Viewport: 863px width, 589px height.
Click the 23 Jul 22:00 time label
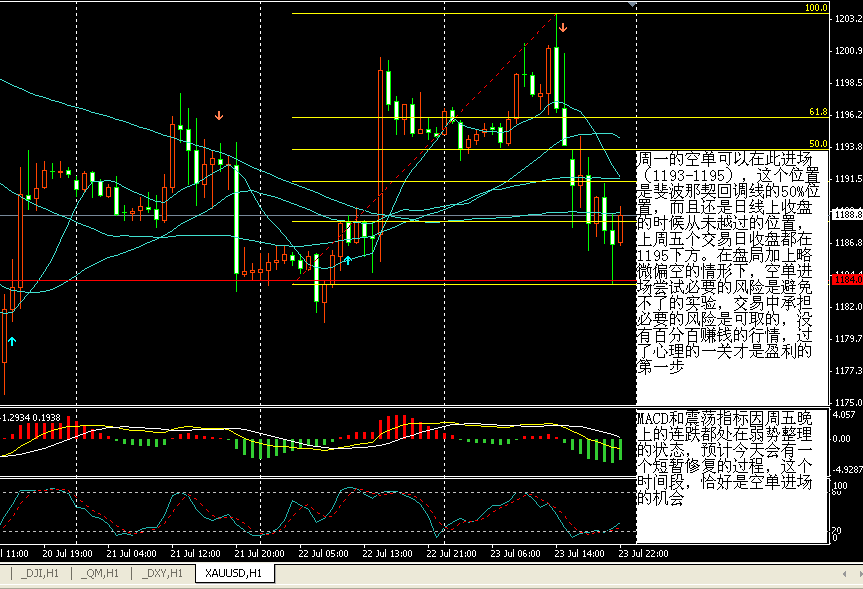643,553
